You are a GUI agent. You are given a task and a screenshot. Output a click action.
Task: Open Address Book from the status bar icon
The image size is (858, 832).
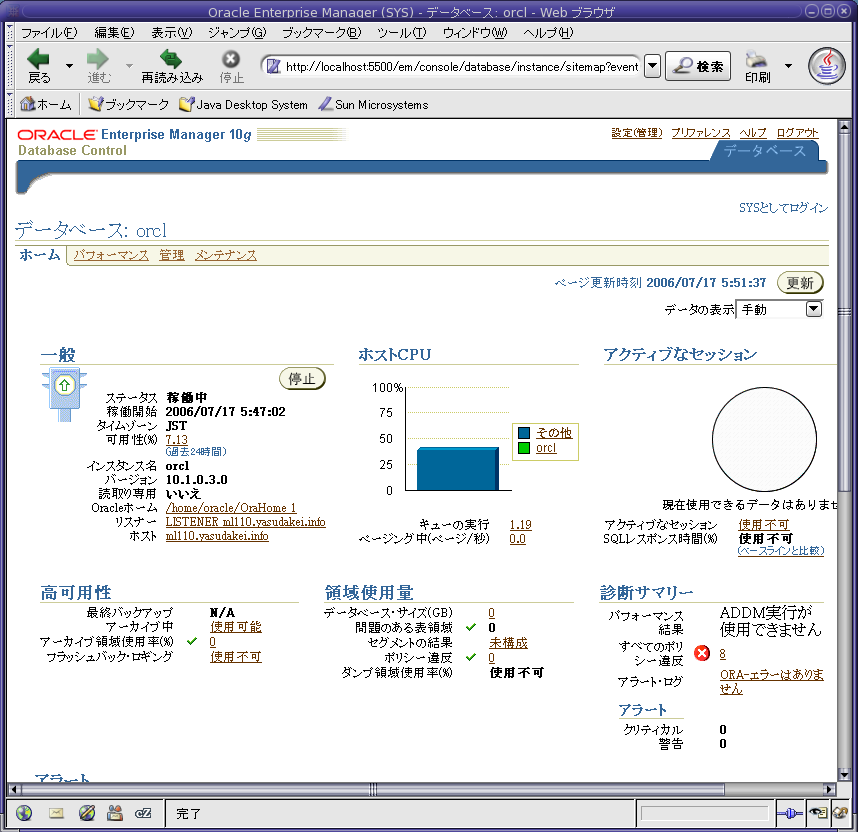coord(114,813)
